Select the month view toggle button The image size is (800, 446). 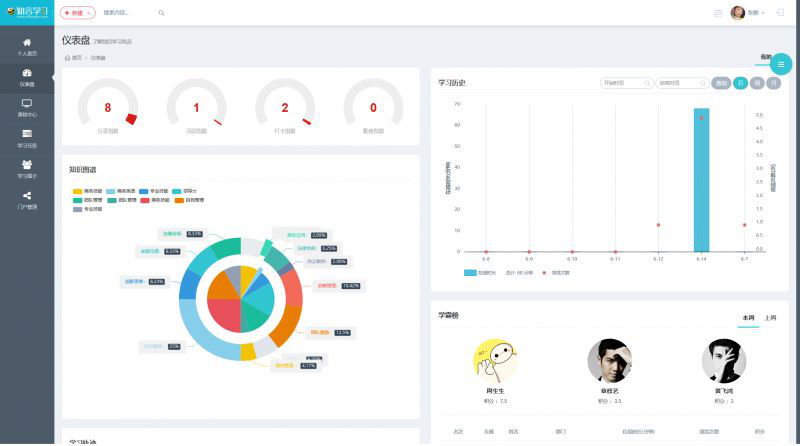tap(773, 83)
